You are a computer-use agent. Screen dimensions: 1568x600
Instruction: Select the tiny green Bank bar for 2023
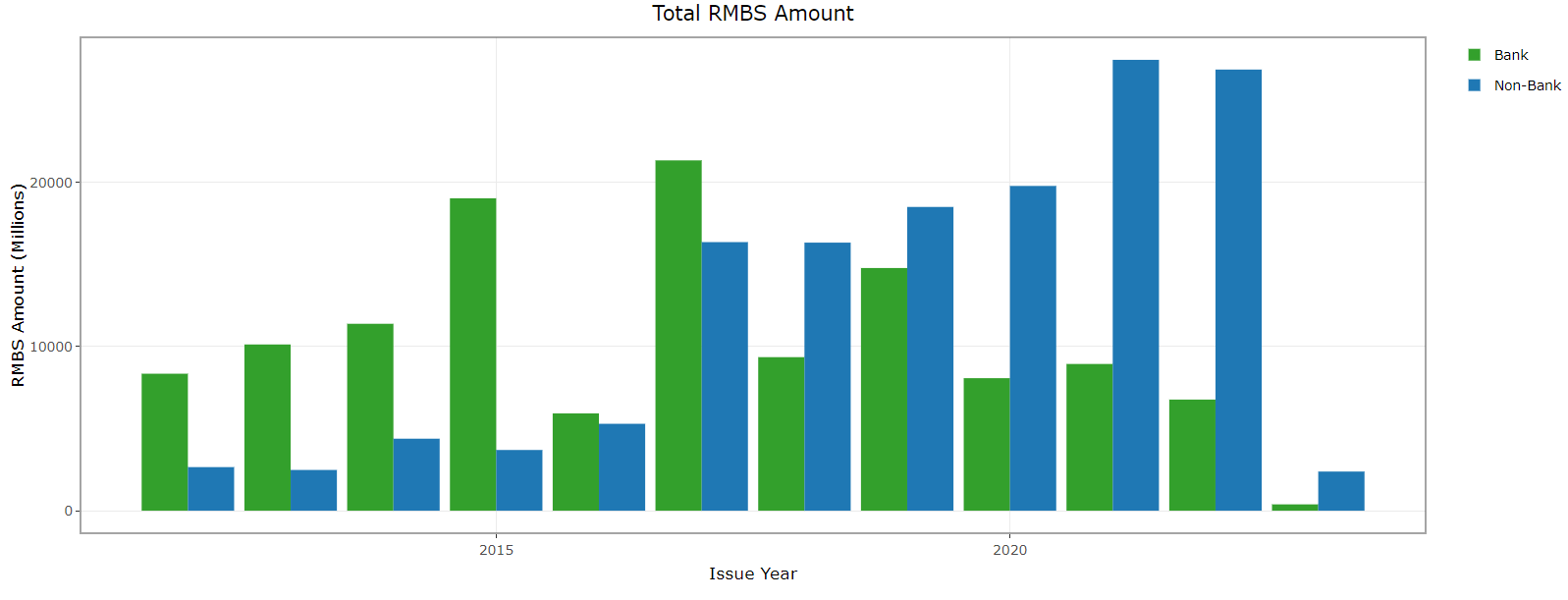(x=1294, y=507)
